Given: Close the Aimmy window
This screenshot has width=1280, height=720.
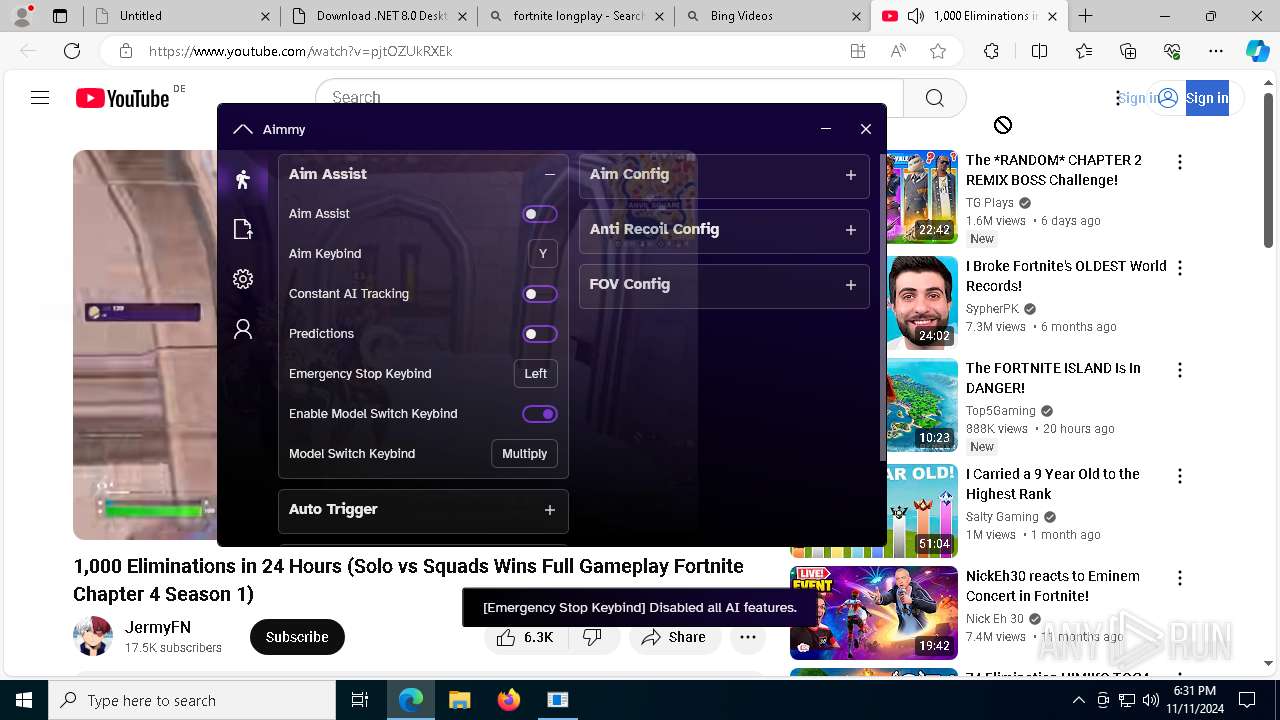Looking at the screenshot, I should [x=866, y=129].
